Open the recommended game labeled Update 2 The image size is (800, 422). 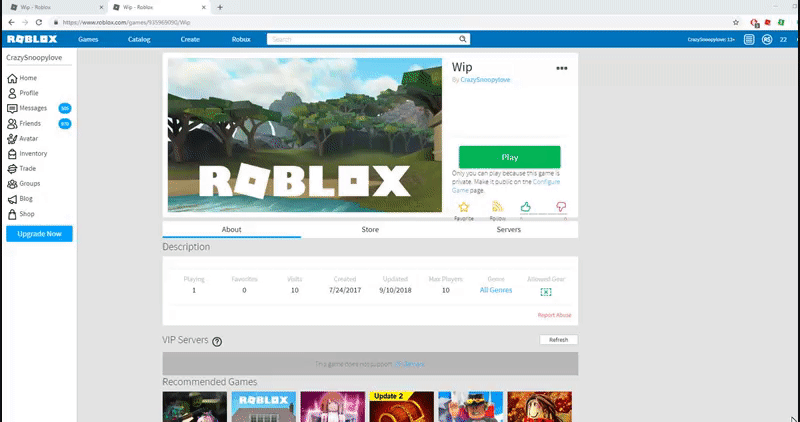point(402,407)
